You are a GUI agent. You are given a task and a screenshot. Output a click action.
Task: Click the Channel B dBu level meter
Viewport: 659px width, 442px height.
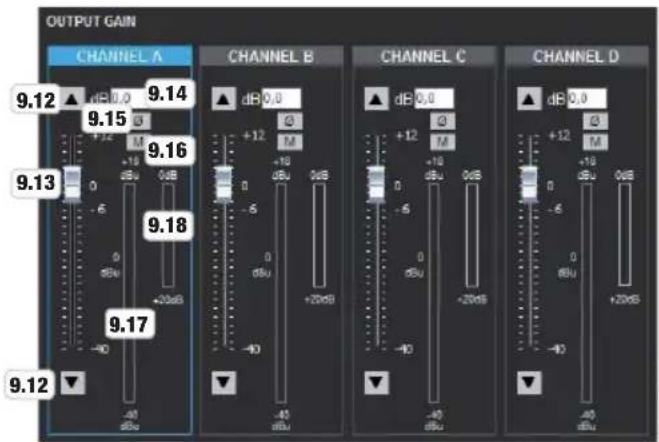pos(281,293)
